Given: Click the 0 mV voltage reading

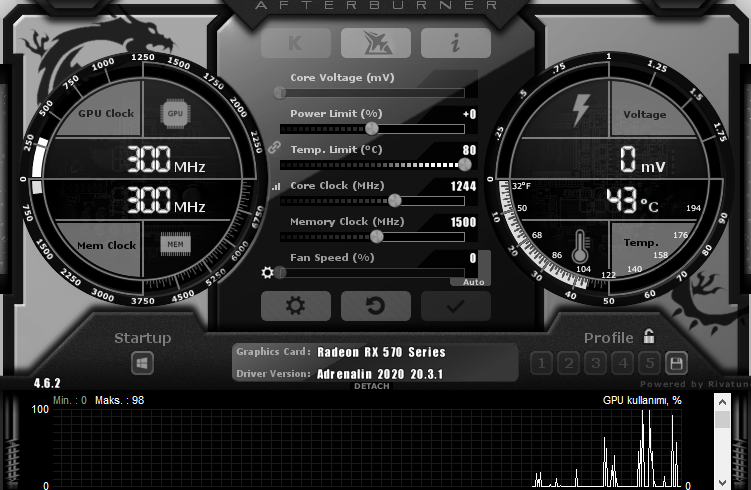Looking at the screenshot, I should 642,160.
